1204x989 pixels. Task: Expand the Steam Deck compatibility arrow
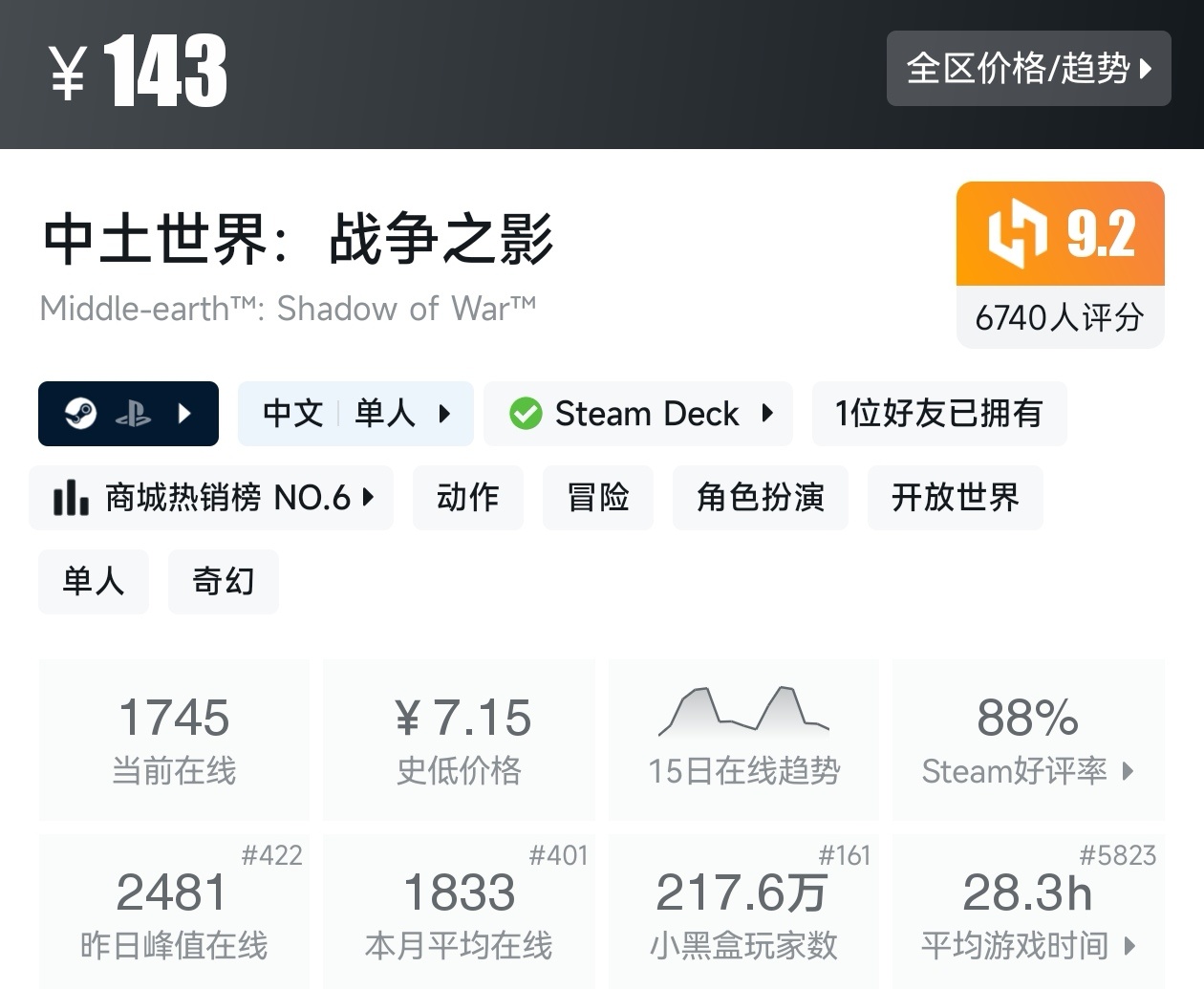click(x=767, y=414)
